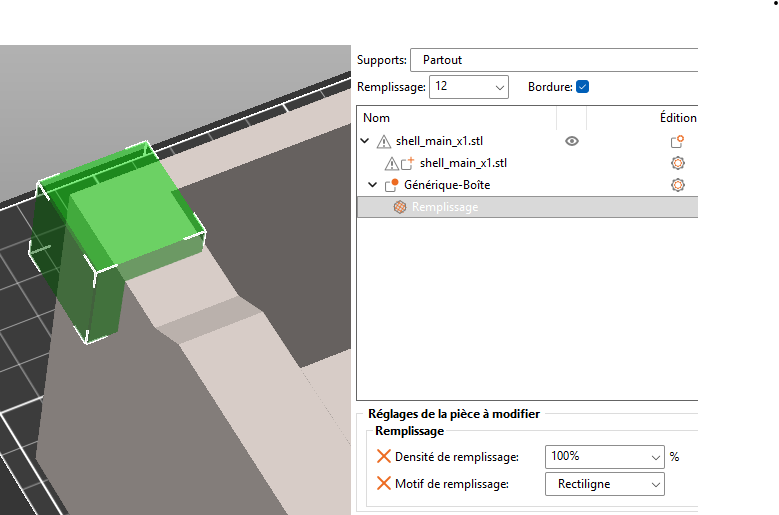Select the Remplissage tree entry
779x515 pixels.
tap(444, 207)
